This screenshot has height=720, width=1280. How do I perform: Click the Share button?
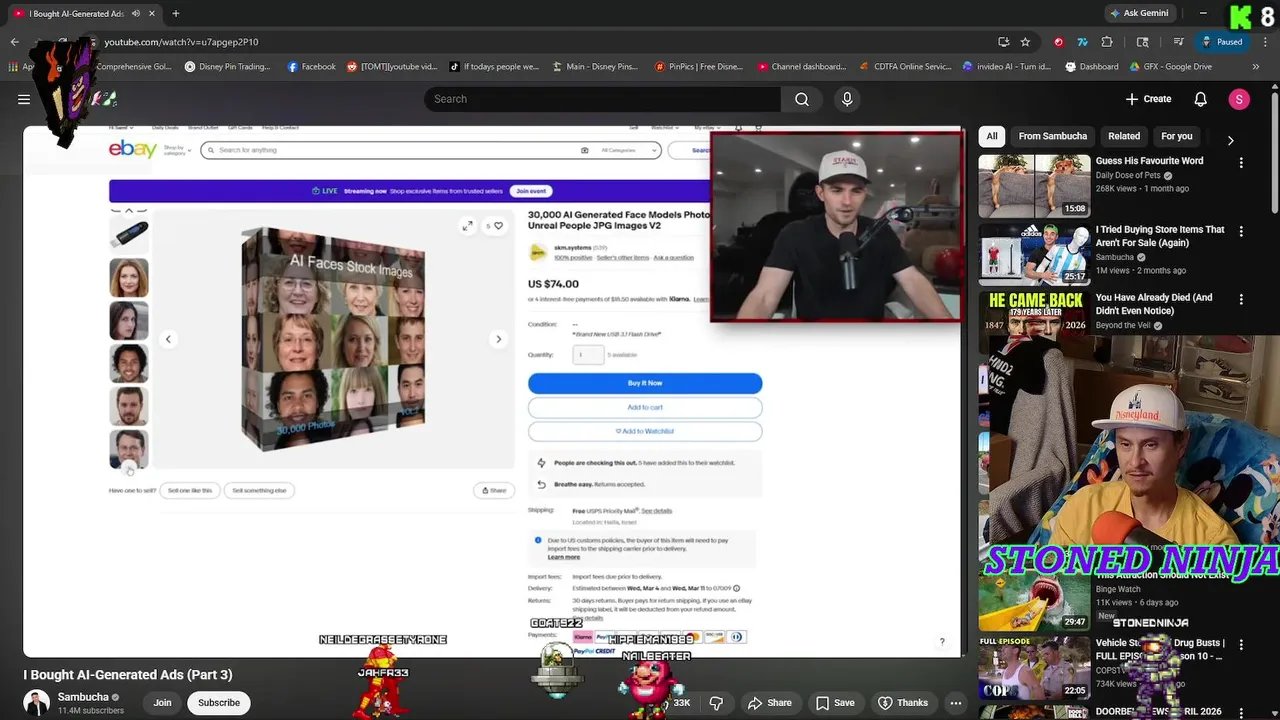(769, 703)
